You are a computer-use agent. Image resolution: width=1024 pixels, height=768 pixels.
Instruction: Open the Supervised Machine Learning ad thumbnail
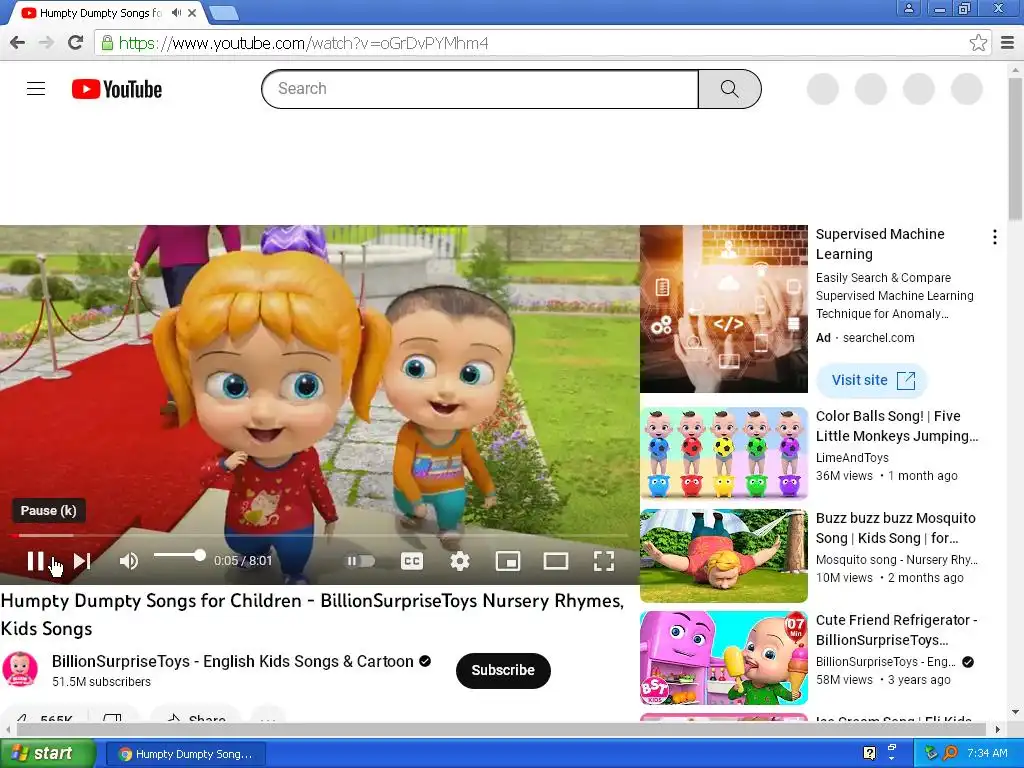[724, 309]
